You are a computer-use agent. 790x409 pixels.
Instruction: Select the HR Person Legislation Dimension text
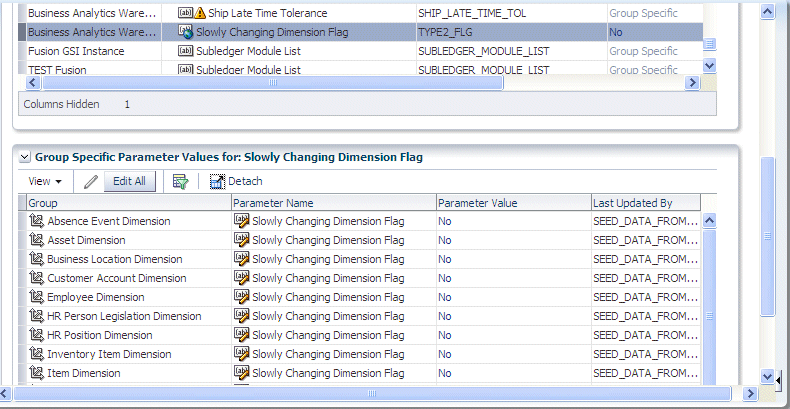[x=124, y=316]
